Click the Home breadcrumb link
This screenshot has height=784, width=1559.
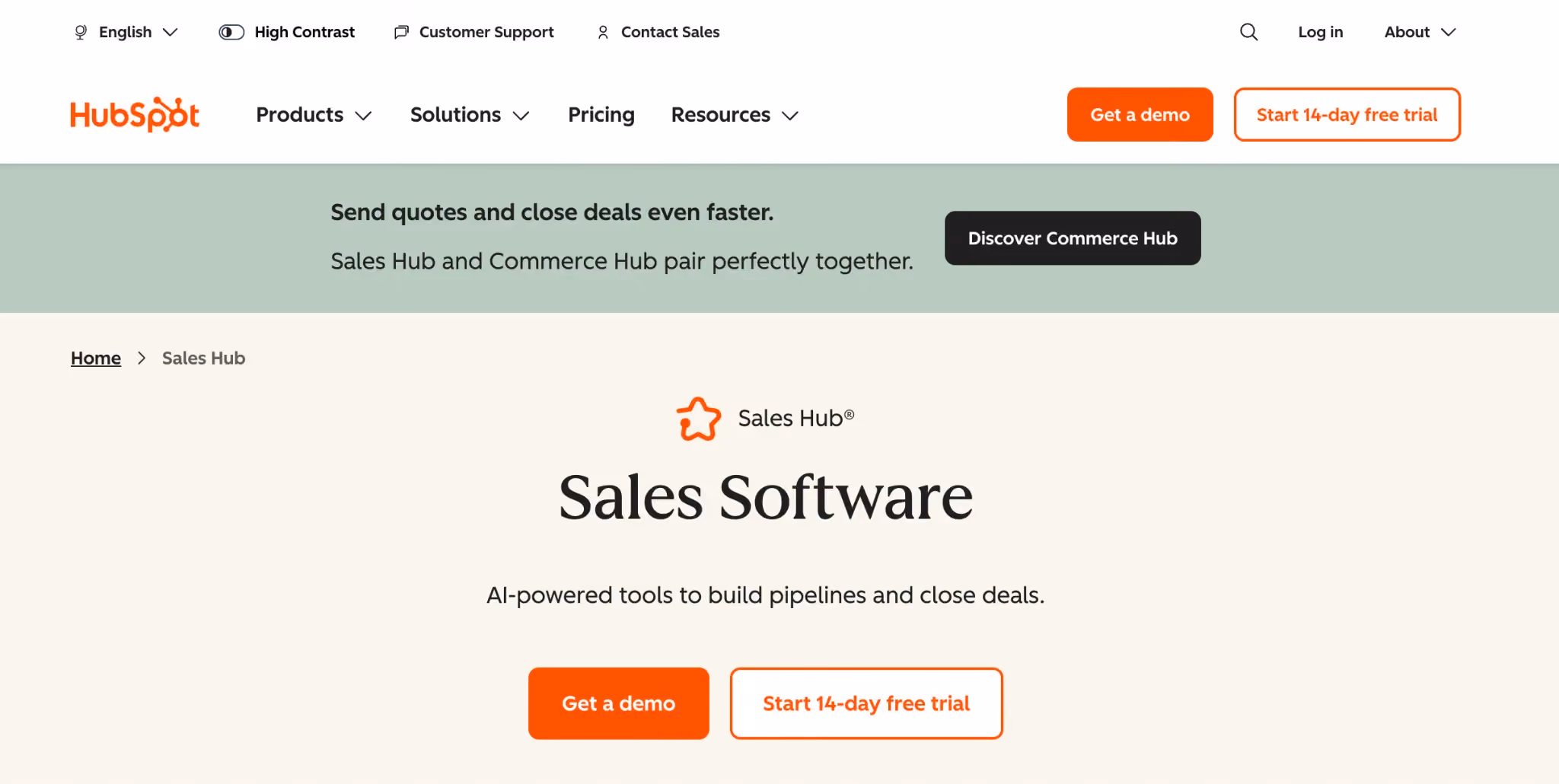tap(96, 358)
